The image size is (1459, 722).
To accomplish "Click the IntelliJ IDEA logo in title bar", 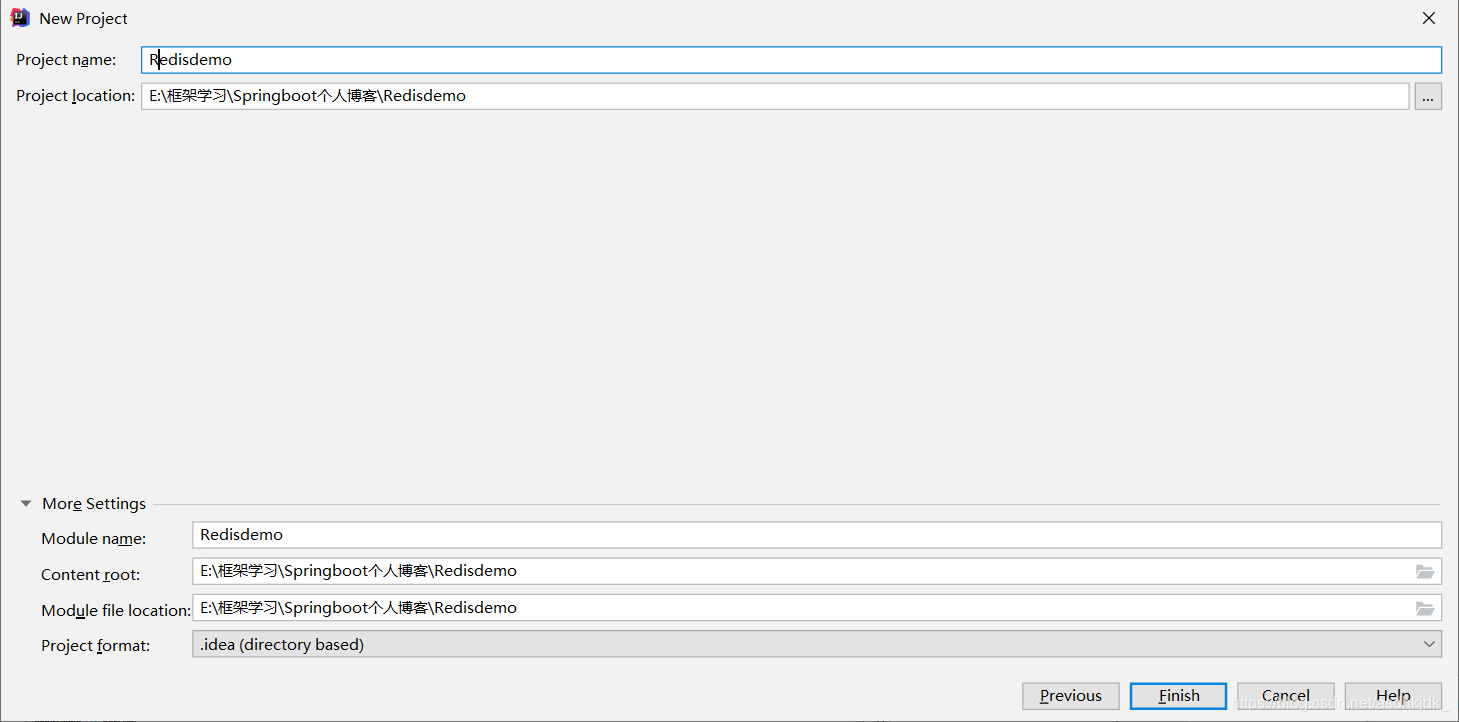I will click(20, 18).
